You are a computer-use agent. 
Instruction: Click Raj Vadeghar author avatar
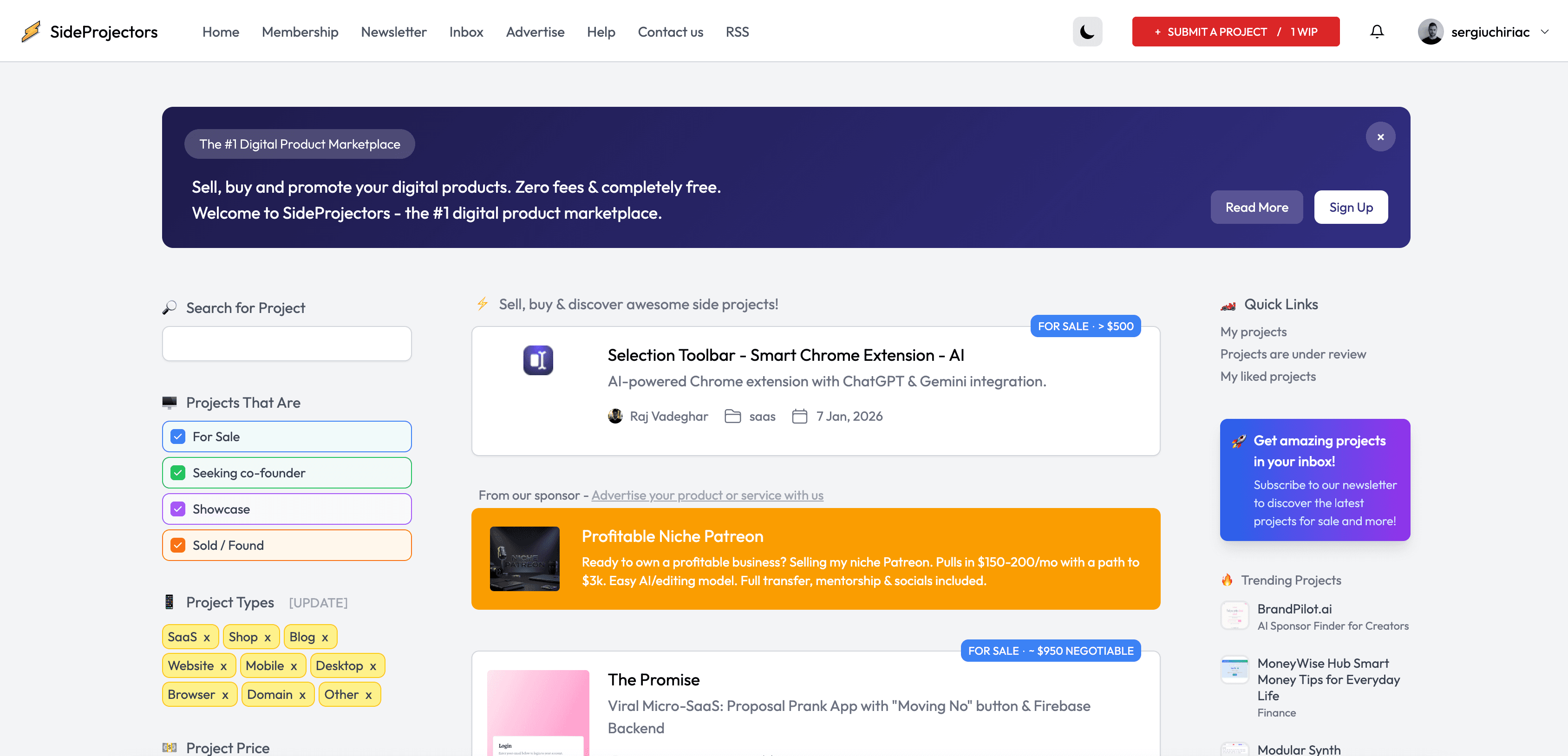[615, 417]
